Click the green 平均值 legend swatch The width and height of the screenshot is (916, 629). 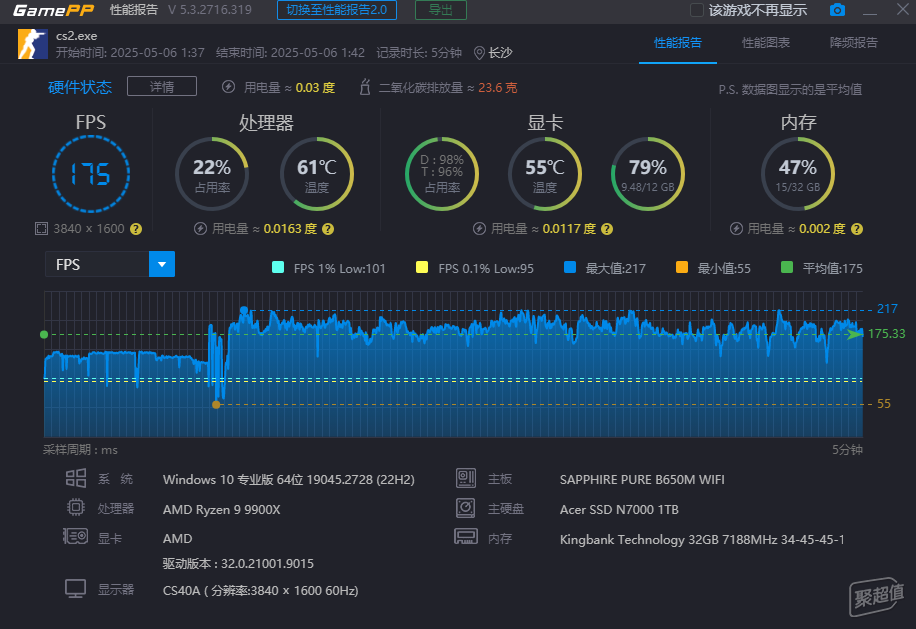coord(787,267)
